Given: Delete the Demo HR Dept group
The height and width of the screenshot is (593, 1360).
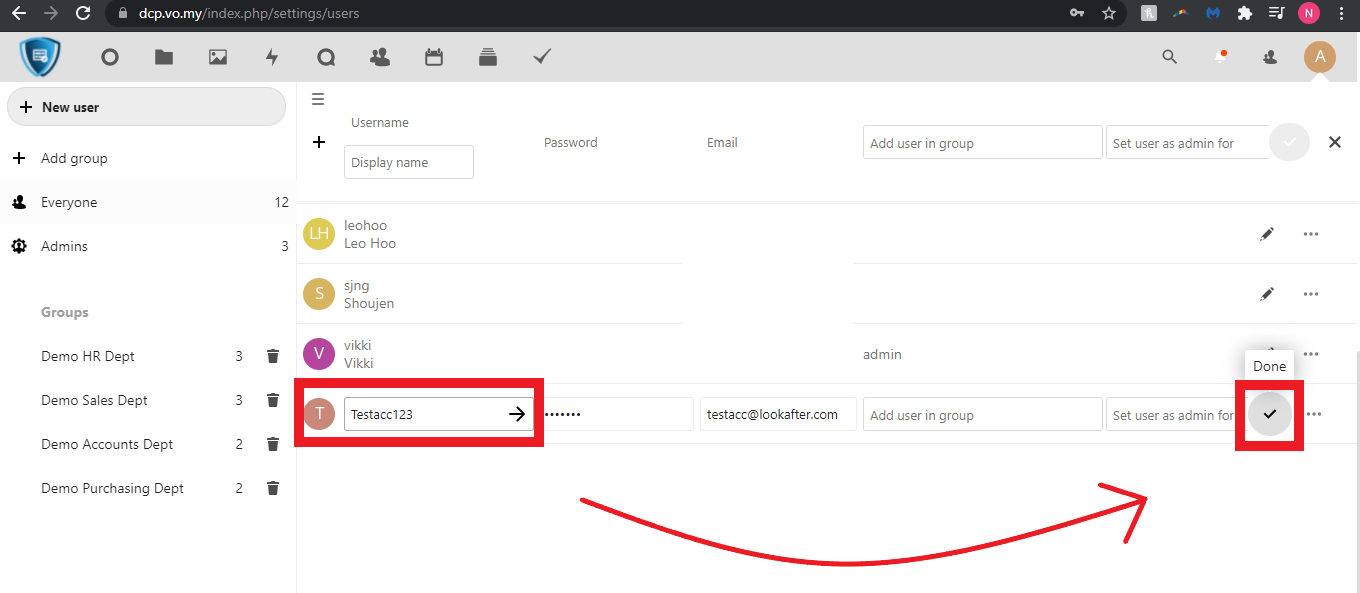Looking at the screenshot, I should pyautogui.click(x=272, y=356).
